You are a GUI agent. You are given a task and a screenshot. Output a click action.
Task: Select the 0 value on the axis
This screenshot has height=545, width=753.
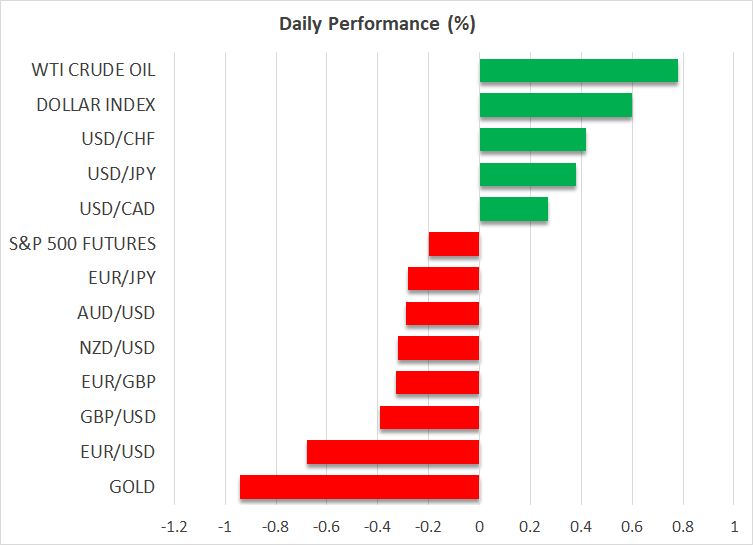tap(479, 527)
